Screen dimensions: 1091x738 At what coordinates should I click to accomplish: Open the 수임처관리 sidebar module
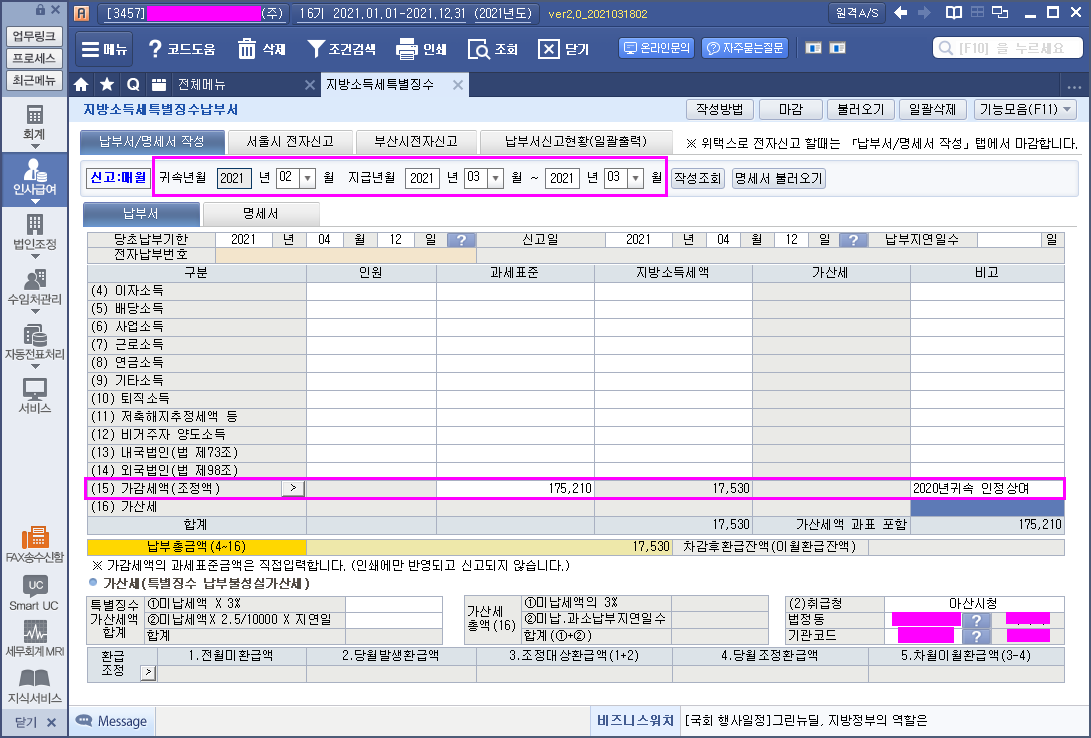(x=34, y=289)
